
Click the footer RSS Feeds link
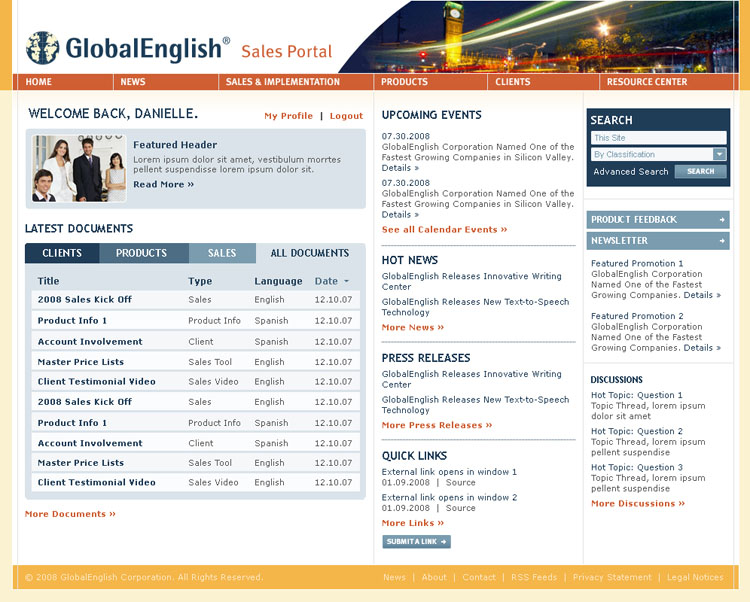(x=534, y=577)
